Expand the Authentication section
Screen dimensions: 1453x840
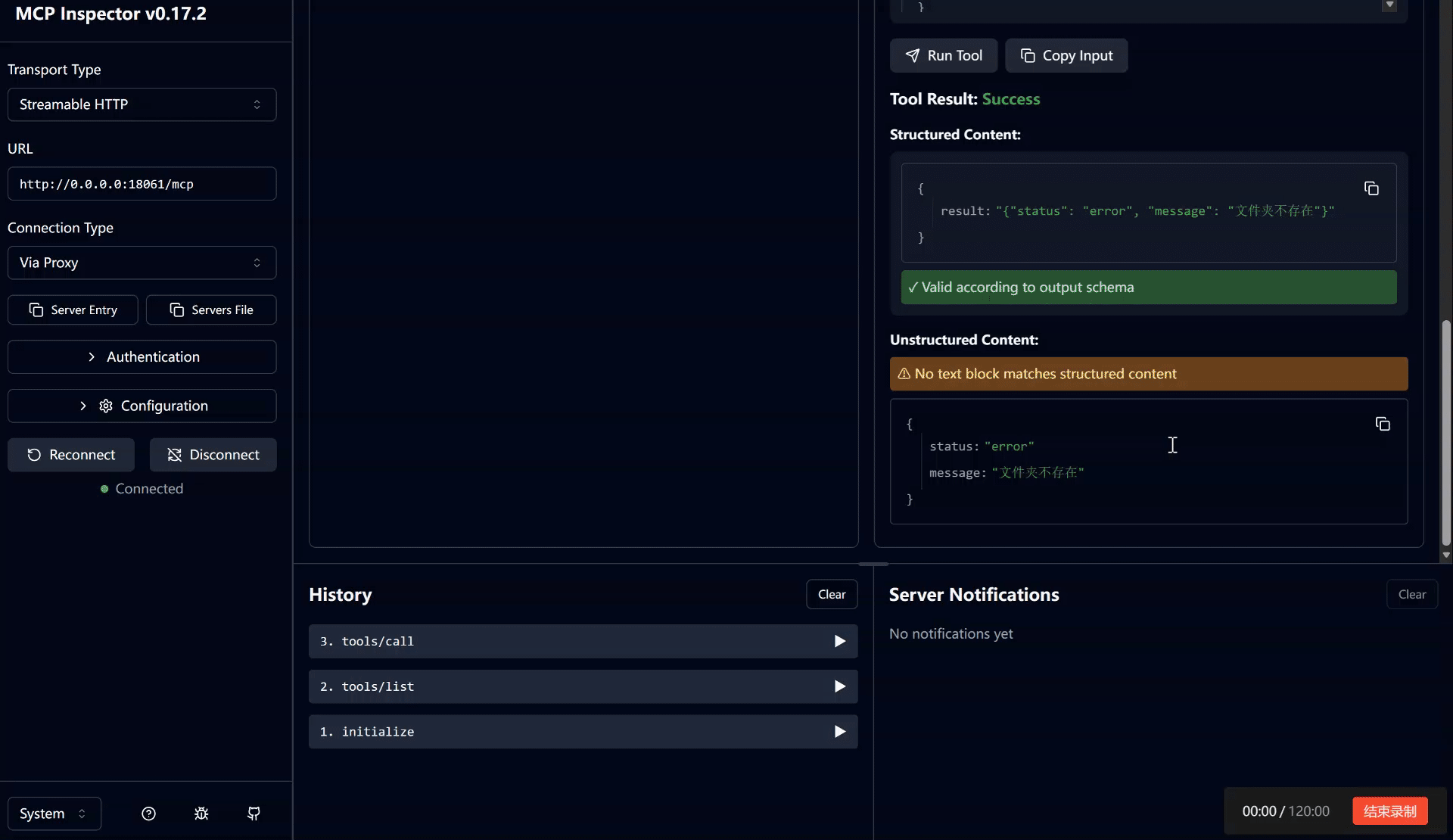coord(142,357)
